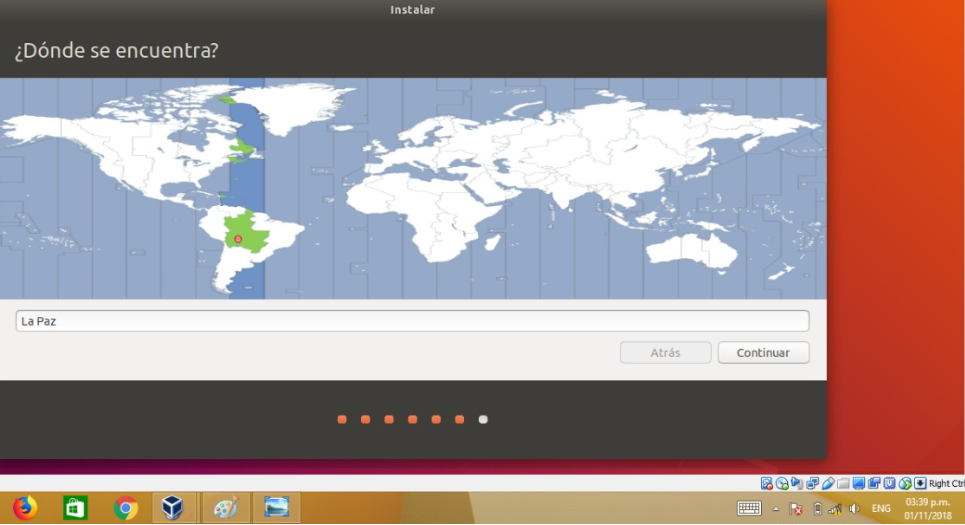The width and height of the screenshot is (965, 525).
Task: Click the VirtualBox mouse integration icon
Action: [x=905, y=483]
